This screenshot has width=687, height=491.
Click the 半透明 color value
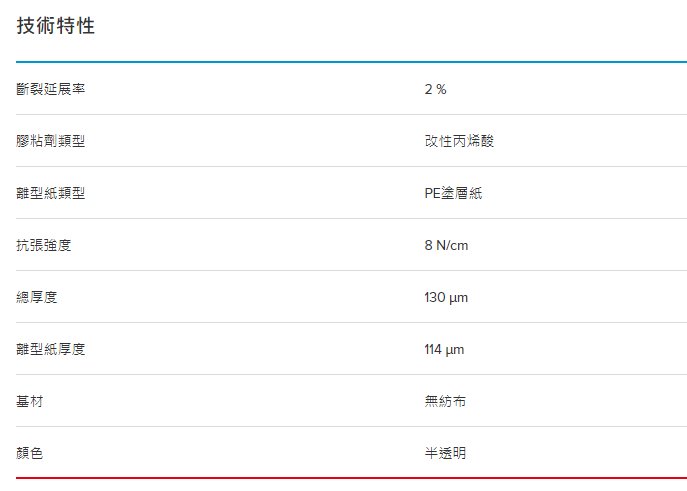tap(445, 453)
